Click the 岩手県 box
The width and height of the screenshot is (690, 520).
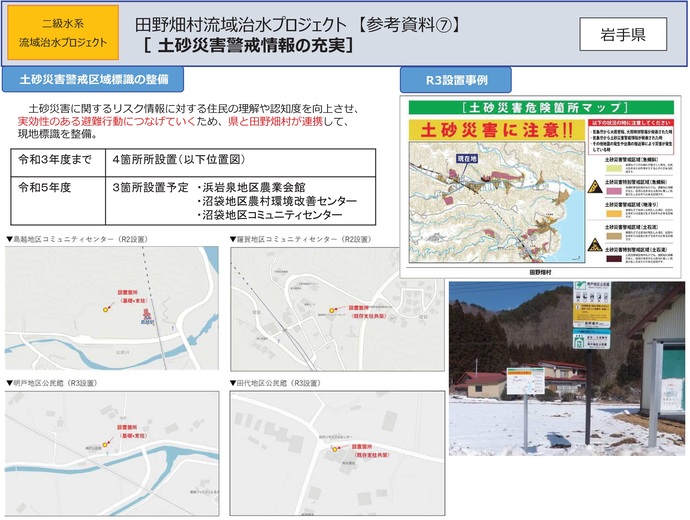point(623,34)
